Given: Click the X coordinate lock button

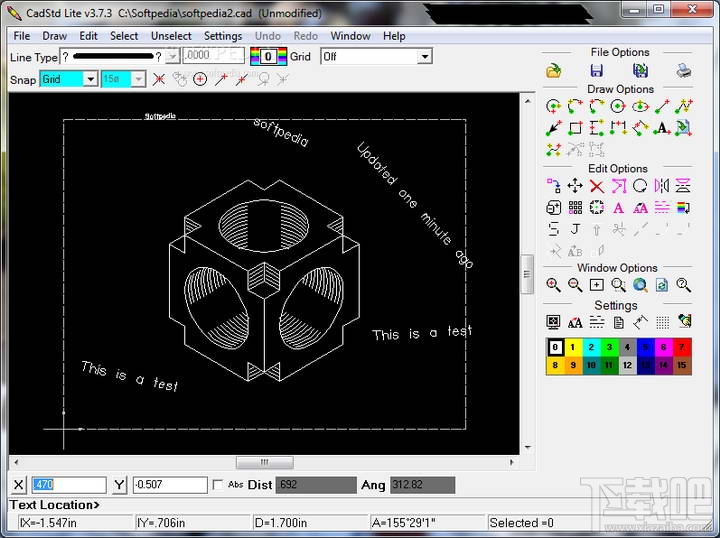Looking at the screenshot, I should click(x=19, y=485).
